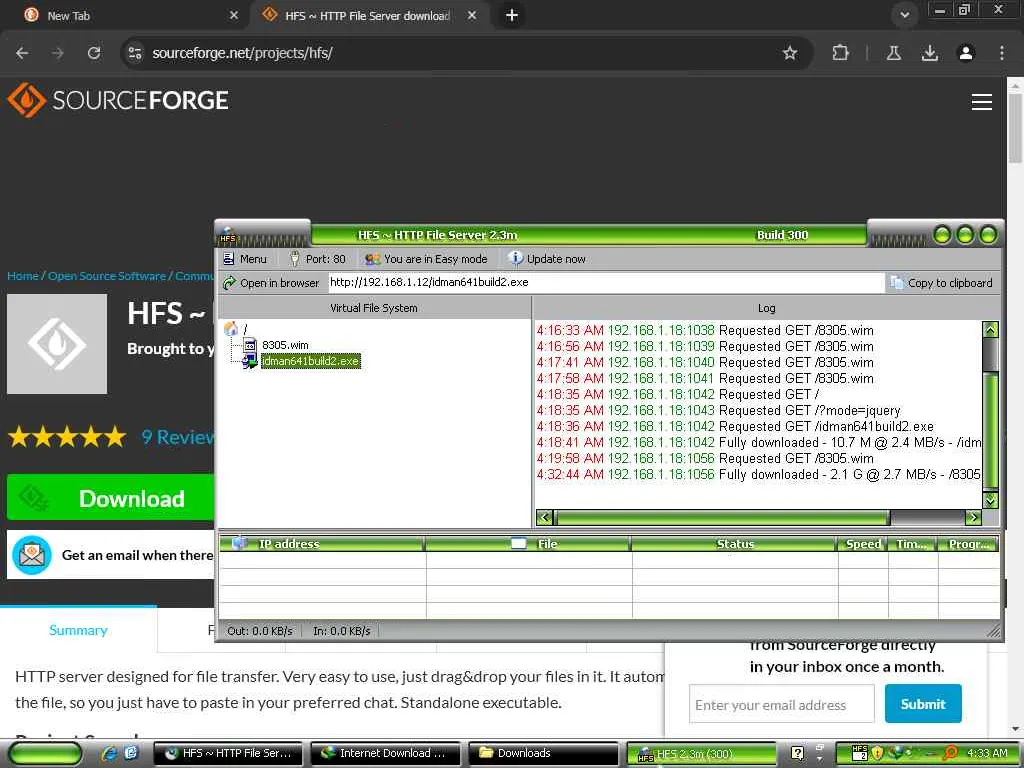
Task: Select idman641build2.exe tree item
Action: pyautogui.click(x=310, y=361)
